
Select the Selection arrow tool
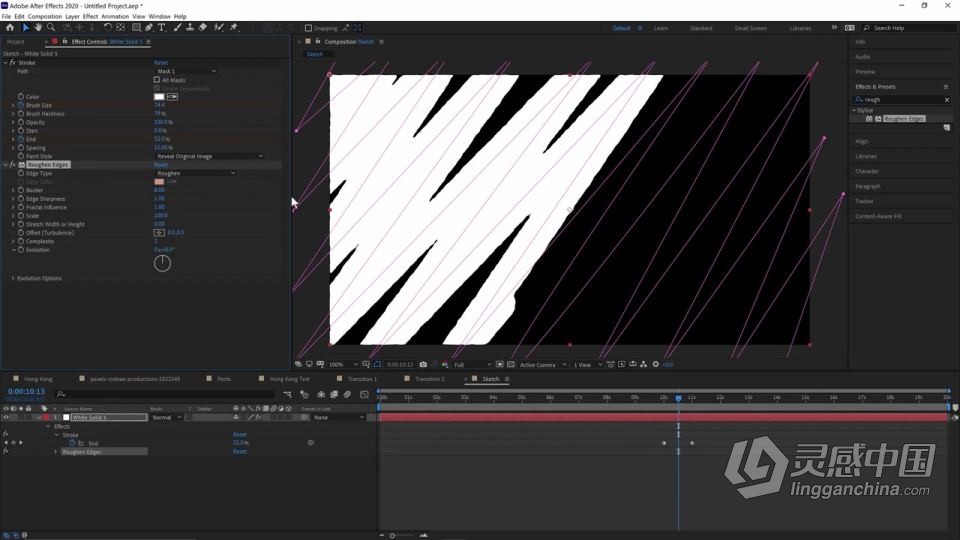point(26,28)
